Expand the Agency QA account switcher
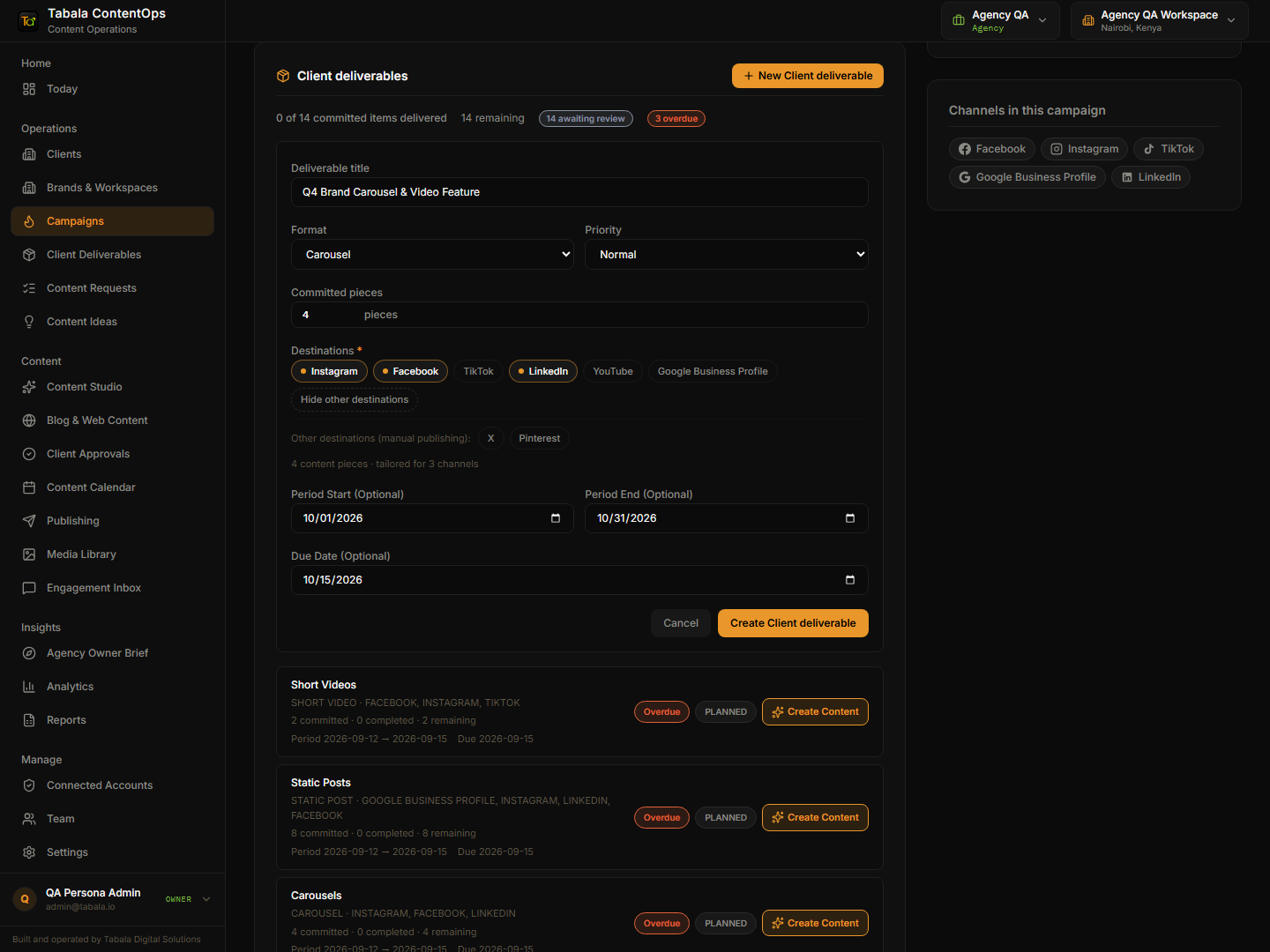1270x952 pixels. click(x=1000, y=20)
